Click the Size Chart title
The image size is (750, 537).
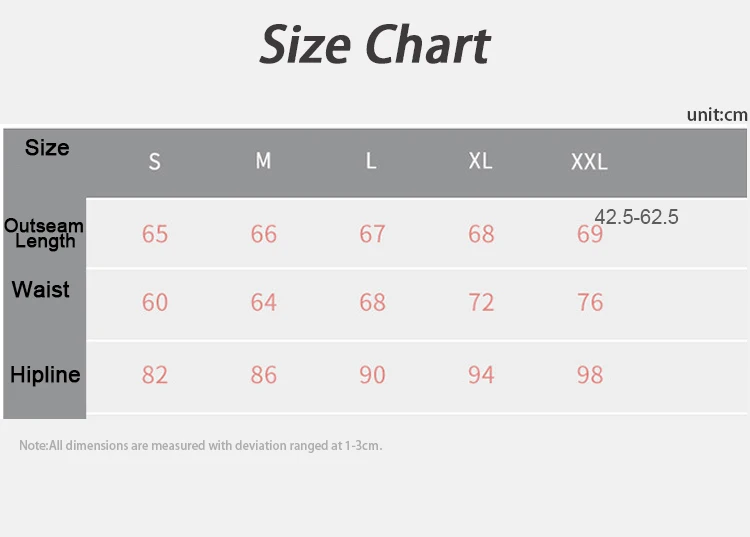pyautogui.click(x=375, y=45)
